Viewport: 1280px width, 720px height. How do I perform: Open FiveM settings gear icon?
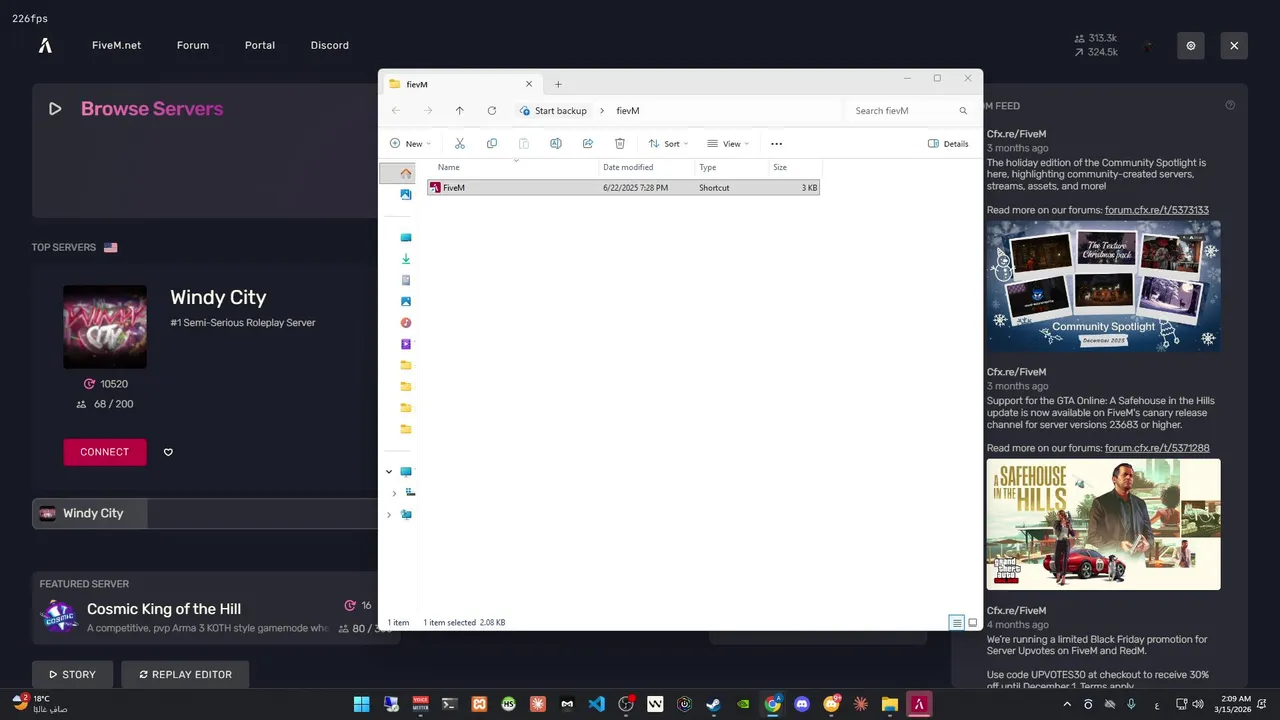pos(1191,45)
